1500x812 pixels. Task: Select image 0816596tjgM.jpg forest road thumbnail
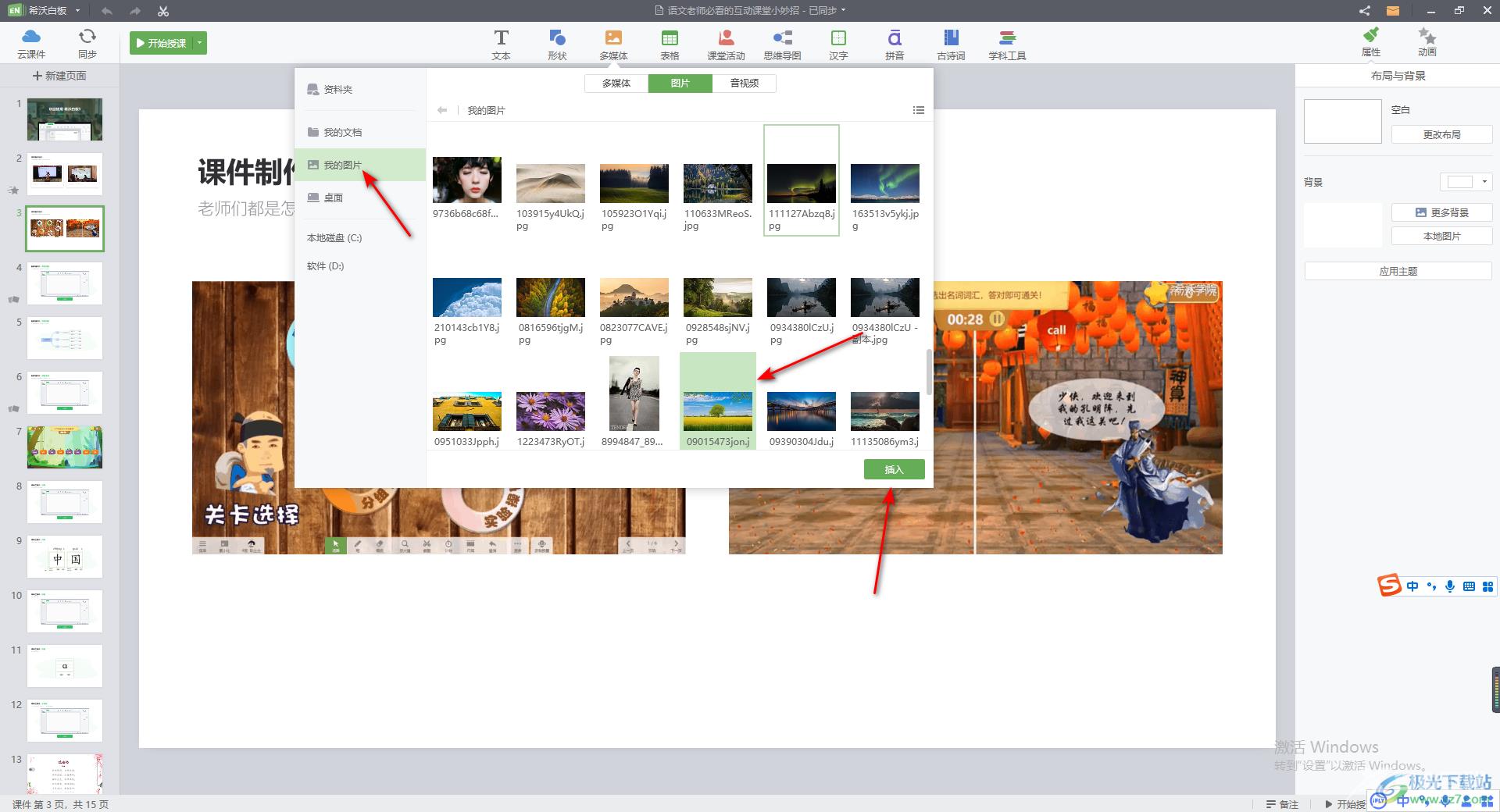tap(551, 297)
